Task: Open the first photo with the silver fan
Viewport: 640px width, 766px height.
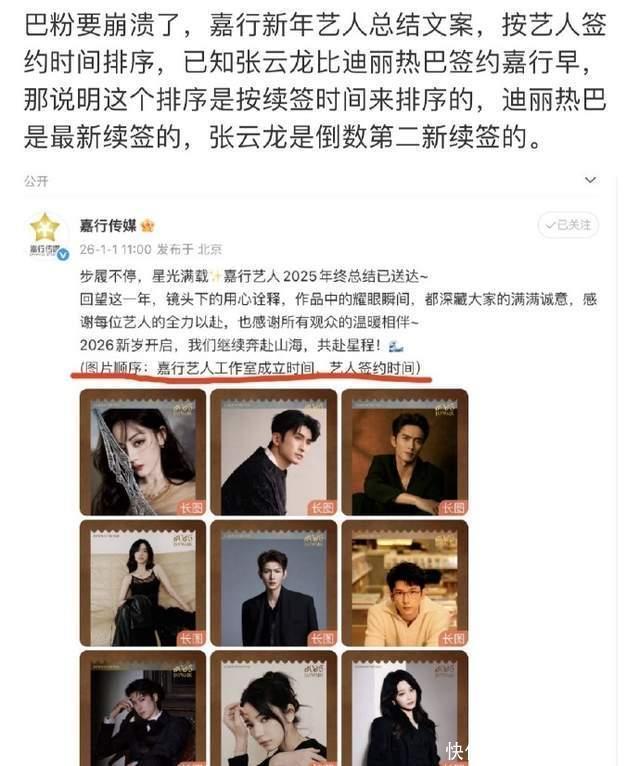Action: (x=143, y=452)
